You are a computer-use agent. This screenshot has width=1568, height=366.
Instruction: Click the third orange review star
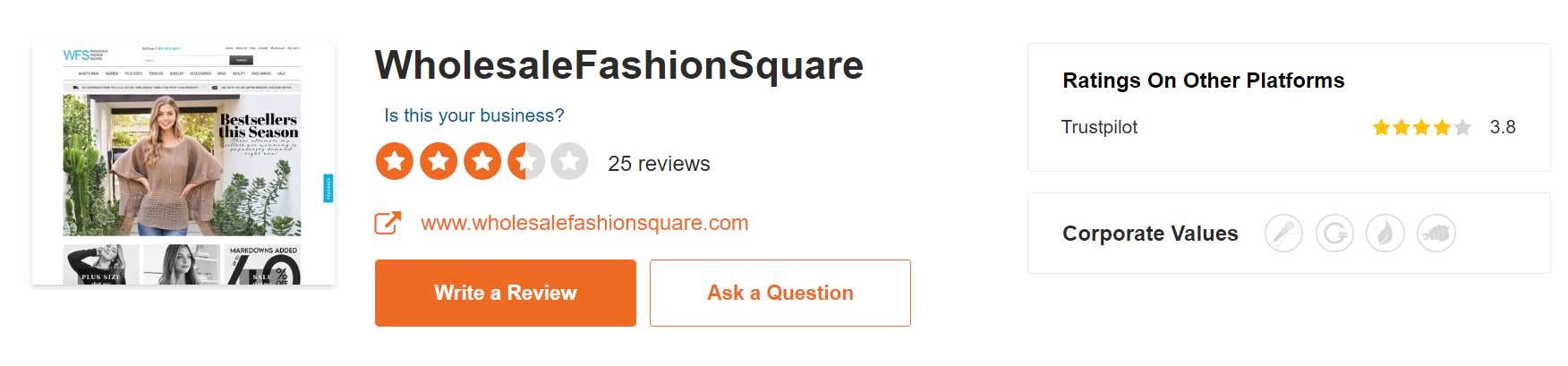coord(482,162)
